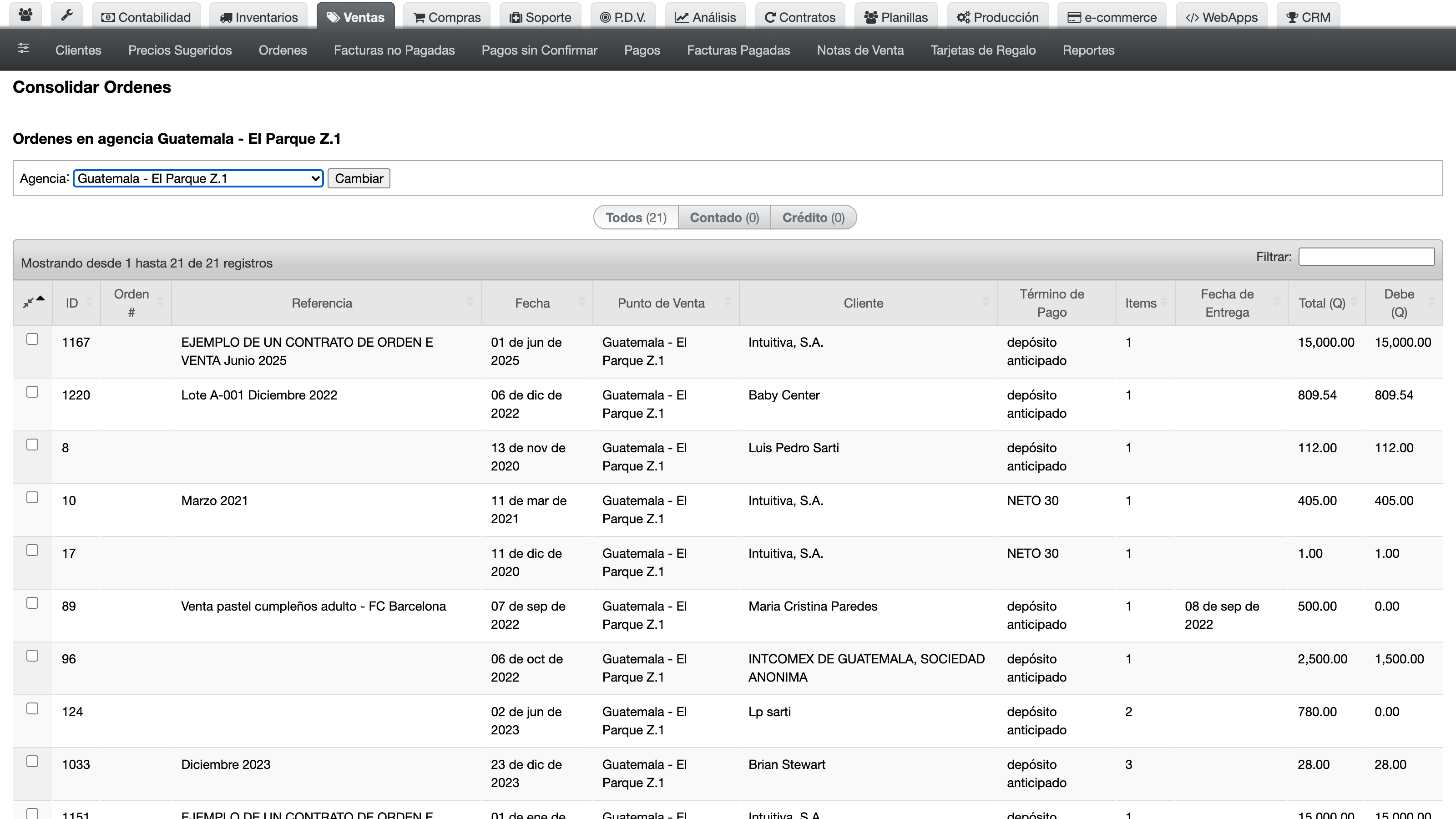1456x819 pixels.
Task: Sort table by ID column
Action: pyautogui.click(x=76, y=303)
